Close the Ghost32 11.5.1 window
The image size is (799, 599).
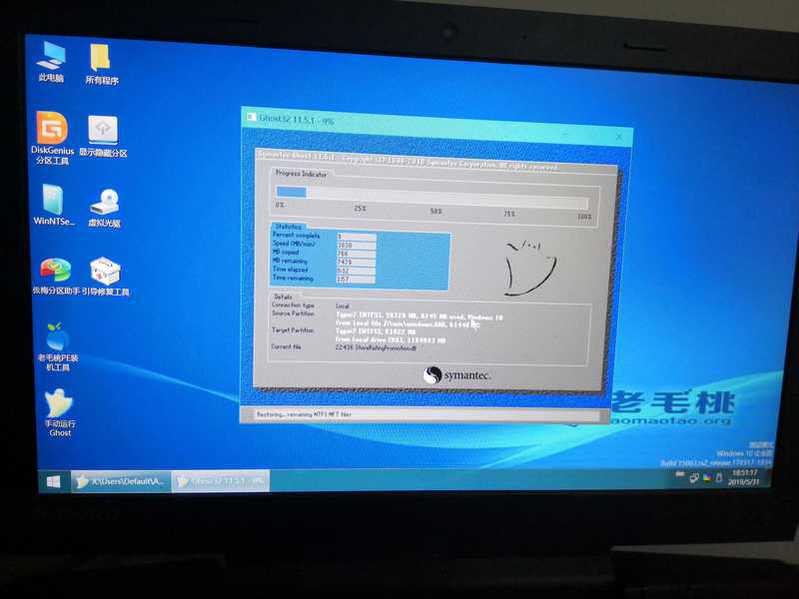point(619,137)
